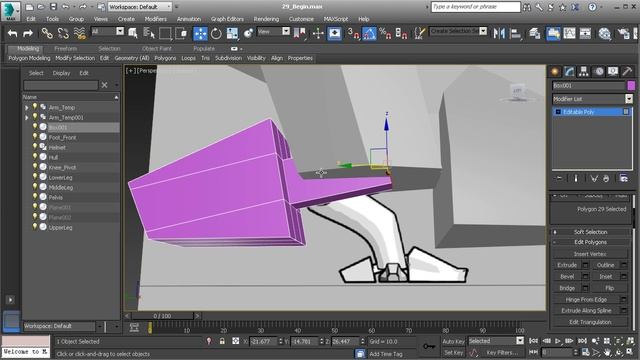Viewport: 640px width, 360px height.
Task: Click the Hinge From Edge button
Action: (586, 299)
